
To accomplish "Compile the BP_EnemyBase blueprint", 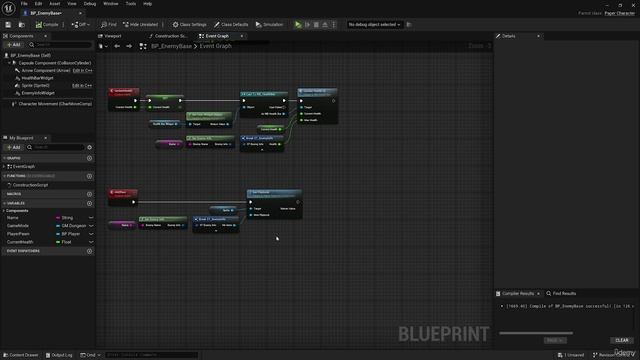I will [x=47, y=25].
